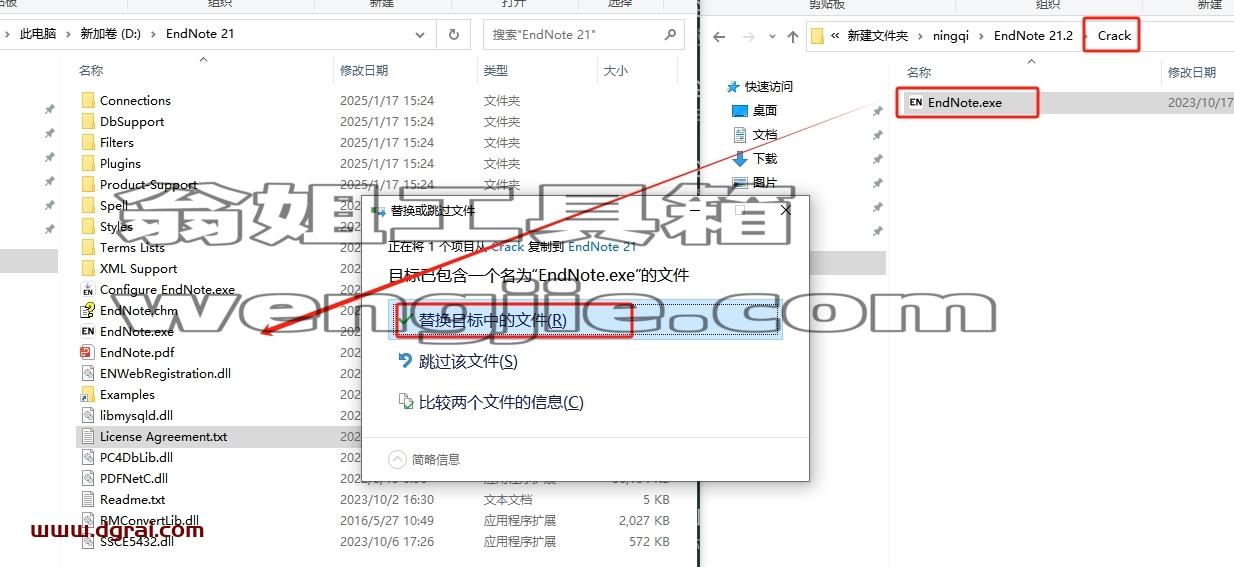Navigate to 新建文件夹 breadcrumb in Crack window
Image resolution: width=1234 pixels, height=567 pixels.
877,35
